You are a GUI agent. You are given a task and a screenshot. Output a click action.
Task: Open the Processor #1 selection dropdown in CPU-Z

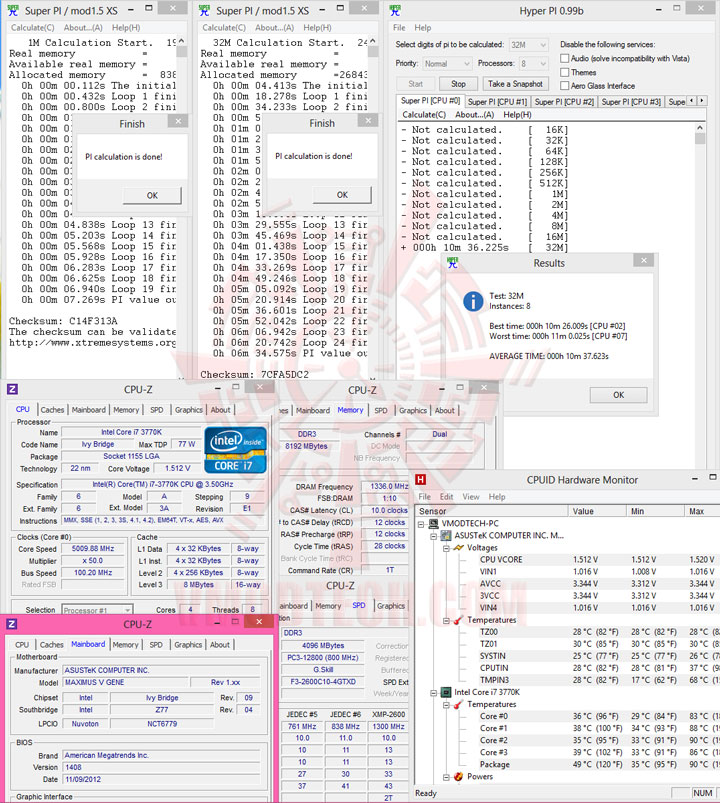click(97, 610)
